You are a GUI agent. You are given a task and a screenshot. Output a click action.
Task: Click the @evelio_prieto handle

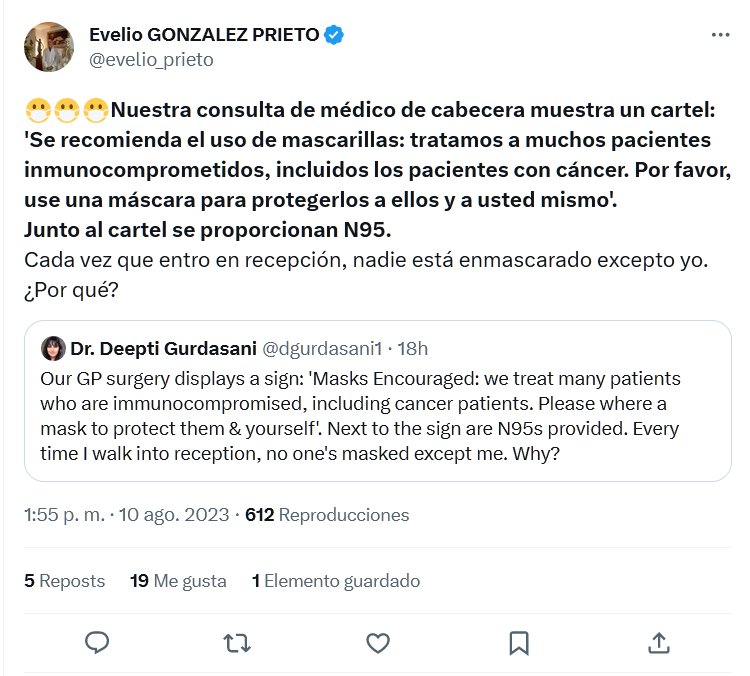click(x=151, y=60)
